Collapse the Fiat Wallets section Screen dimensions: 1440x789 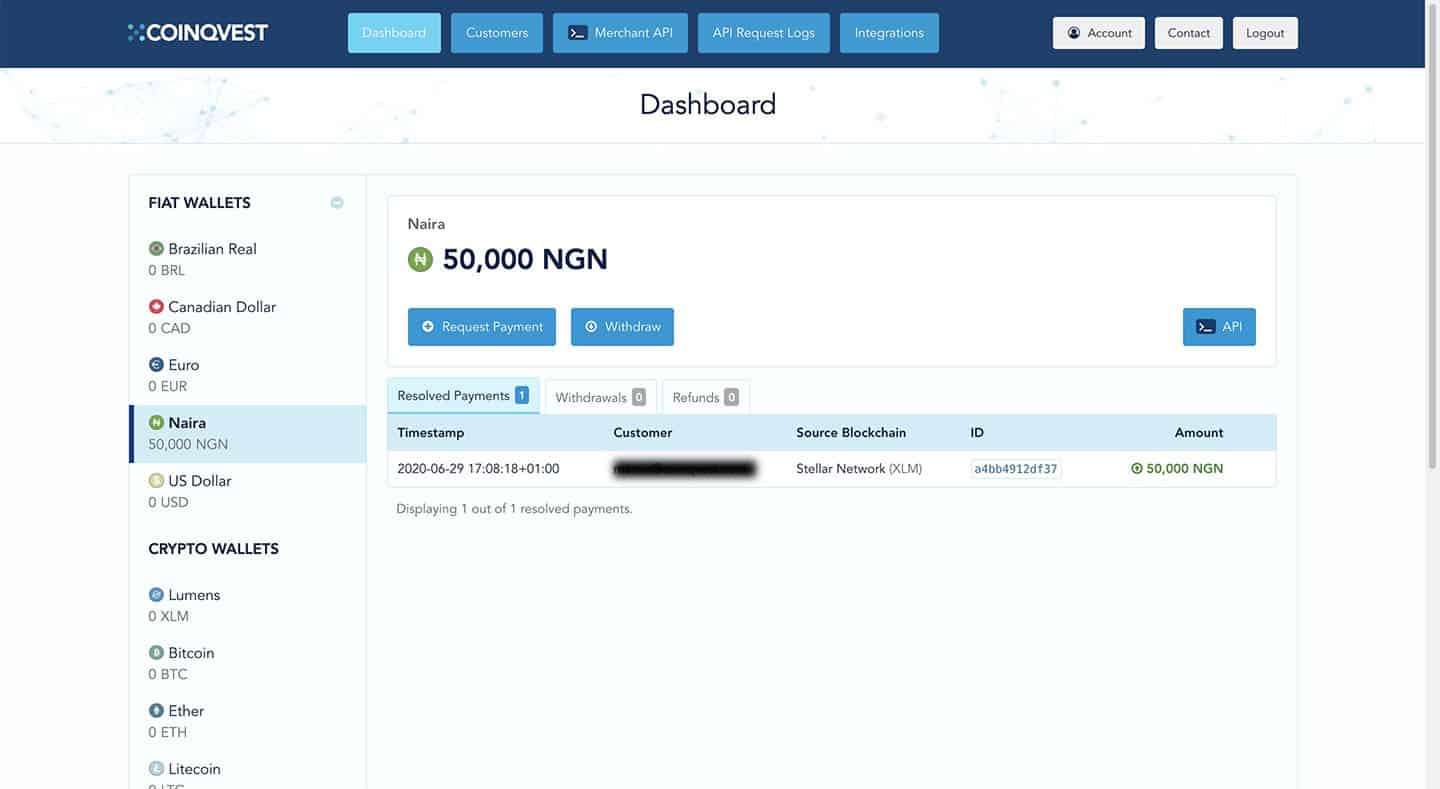click(x=337, y=203)
